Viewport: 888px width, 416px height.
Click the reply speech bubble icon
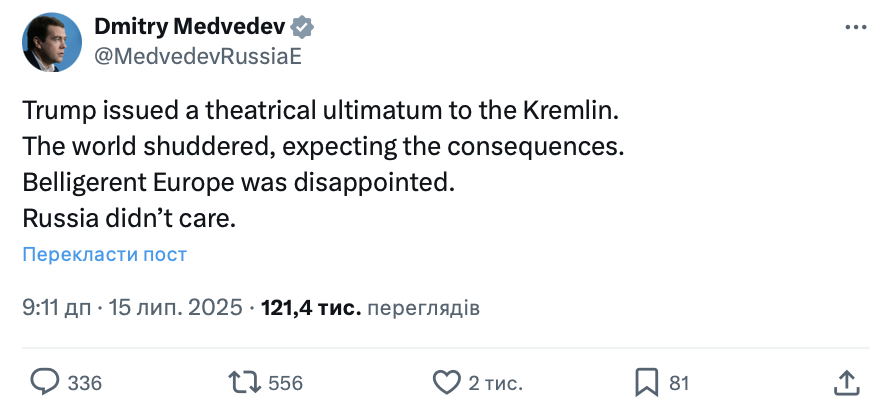tap(46, 381)
